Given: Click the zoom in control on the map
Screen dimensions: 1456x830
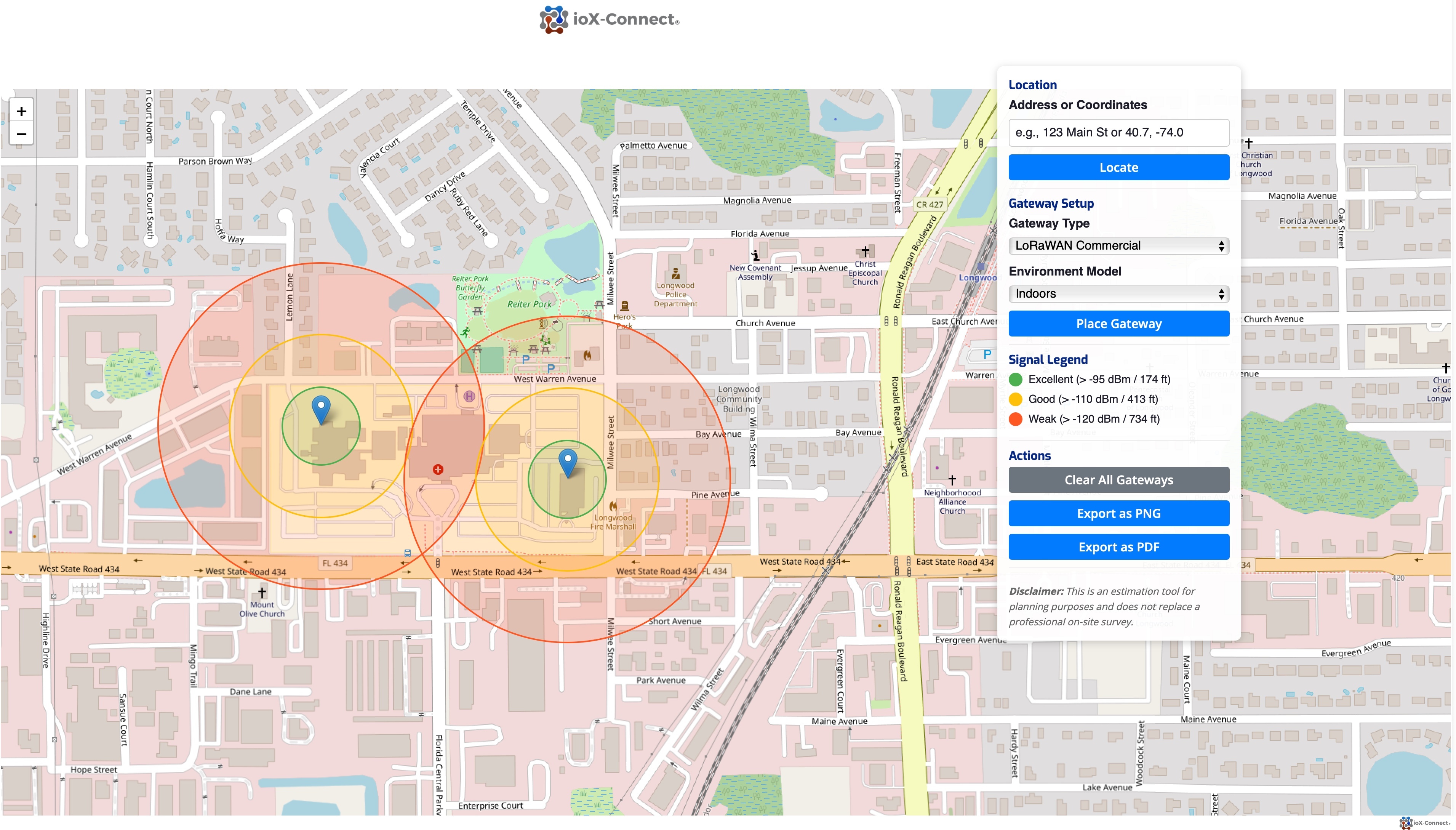Looking at the screenshot, I should point(22,112).
